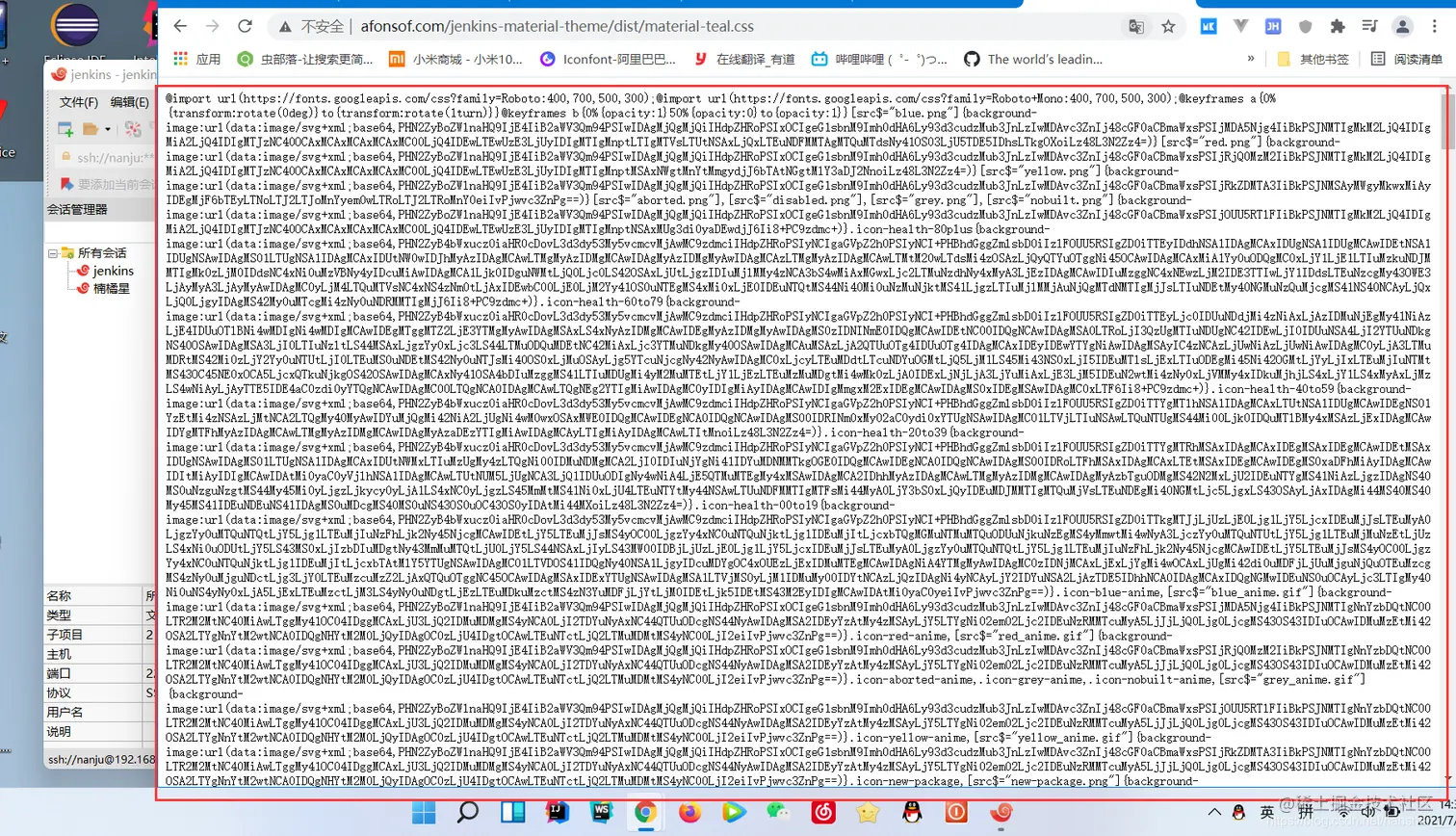The height and width of the screenshot is (836, 1456).
Task: Click the 说明 property row
Action: [x=100, y=731]
